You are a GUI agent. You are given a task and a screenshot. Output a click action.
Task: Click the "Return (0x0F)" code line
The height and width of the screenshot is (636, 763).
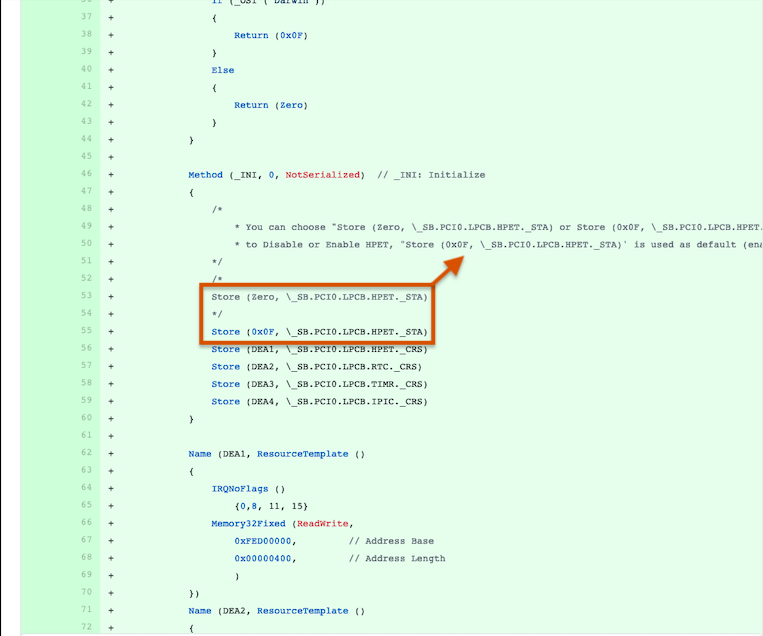tap(271, 35)
